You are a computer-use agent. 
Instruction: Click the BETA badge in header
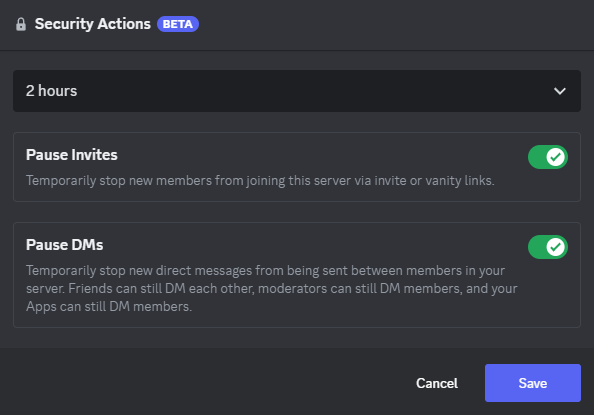tap(178, 24)
